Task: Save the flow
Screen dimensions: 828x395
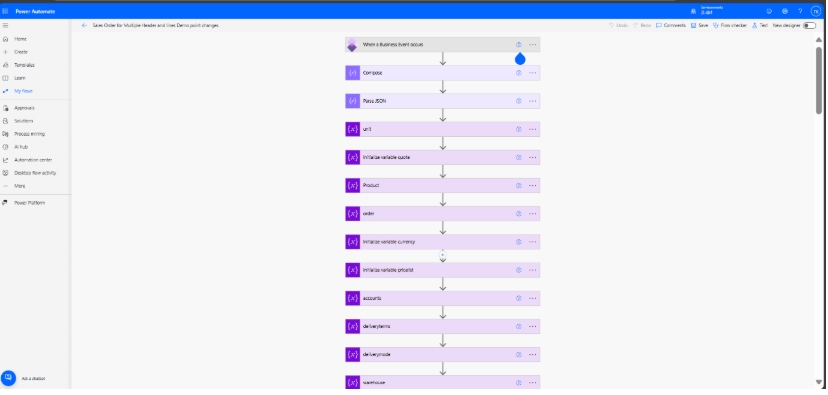Action: point(700,25)
